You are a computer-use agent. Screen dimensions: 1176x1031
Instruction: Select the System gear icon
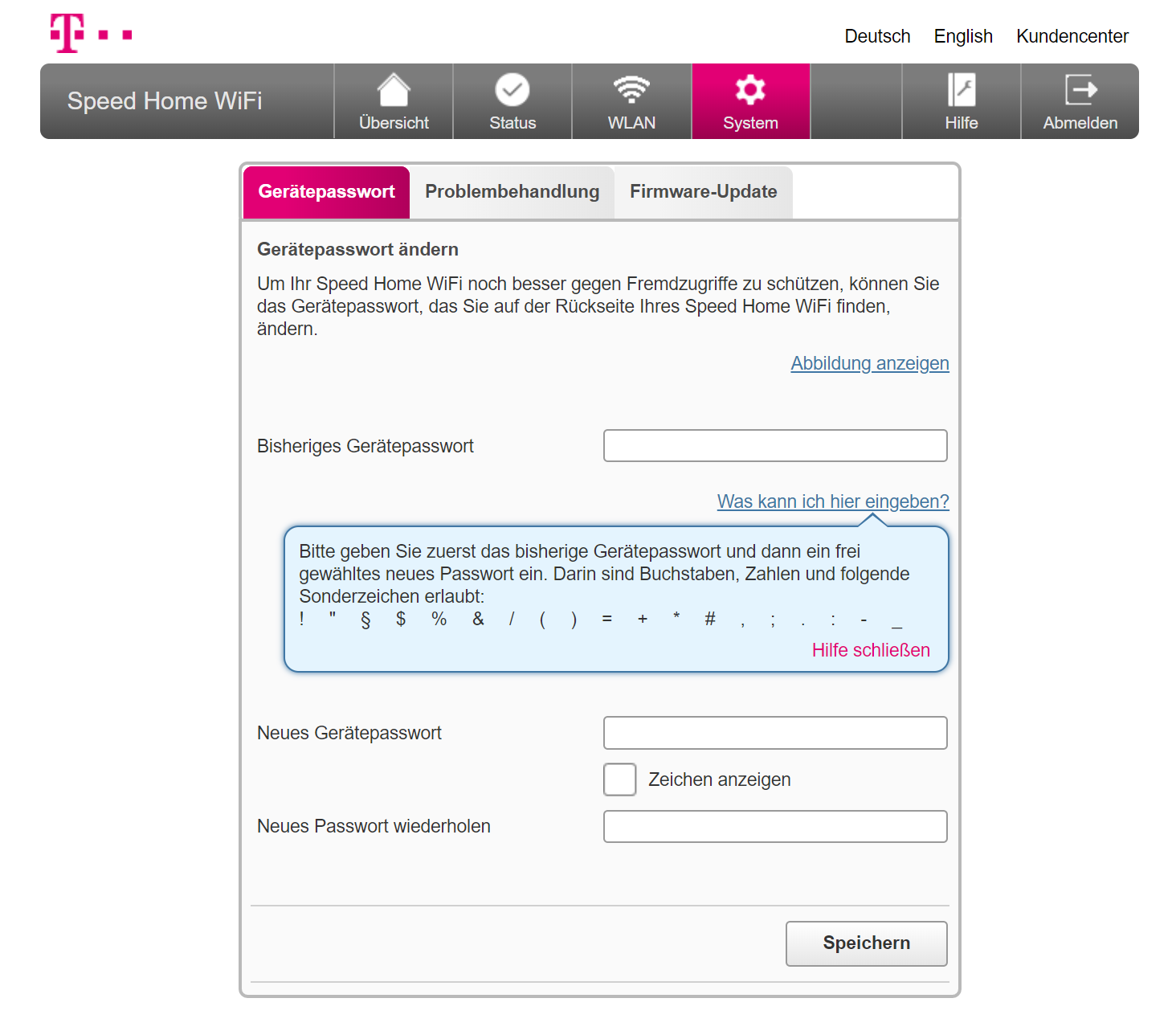tap(750, 90)
